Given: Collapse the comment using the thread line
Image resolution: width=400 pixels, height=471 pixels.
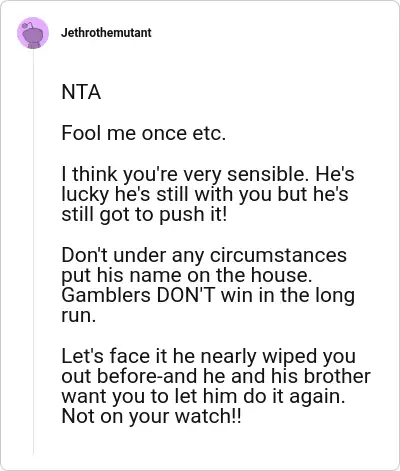Looking at the screenshot, I should click(x=33, y=252).
